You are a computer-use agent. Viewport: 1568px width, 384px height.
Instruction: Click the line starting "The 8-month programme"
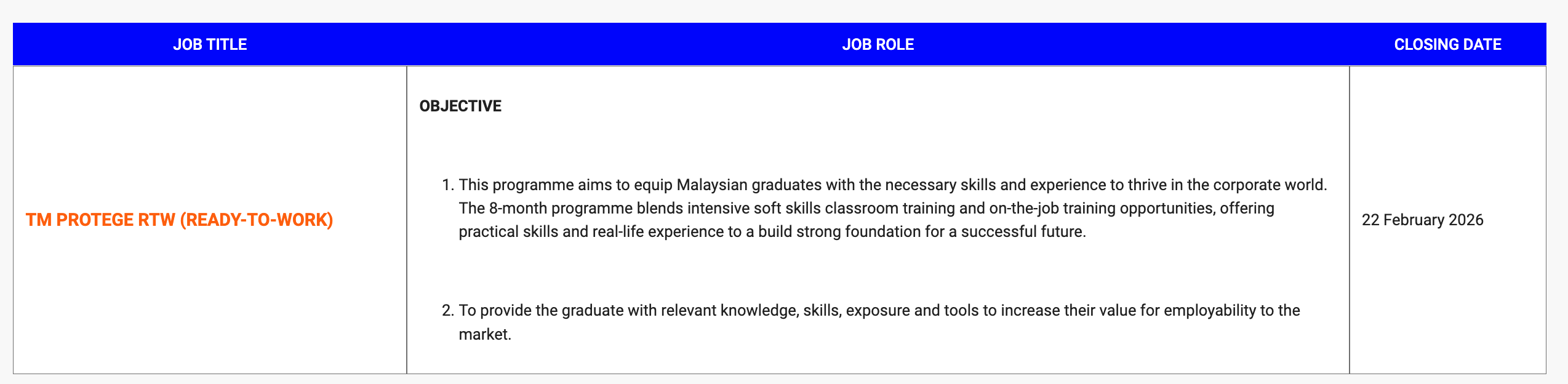pyautogui.click(x=866, y=208)
